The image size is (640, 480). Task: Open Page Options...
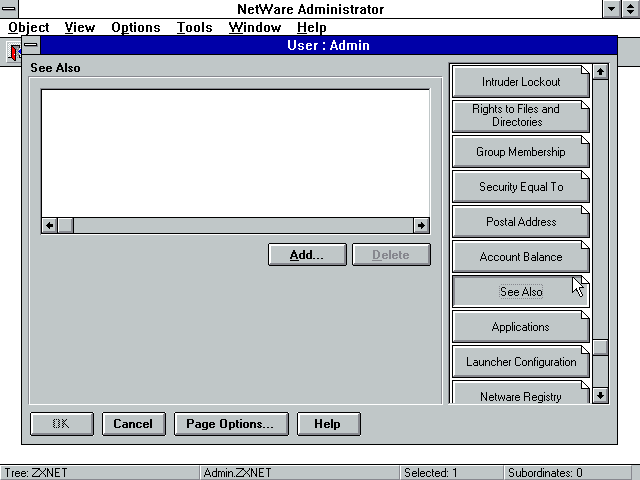point(231,424)
